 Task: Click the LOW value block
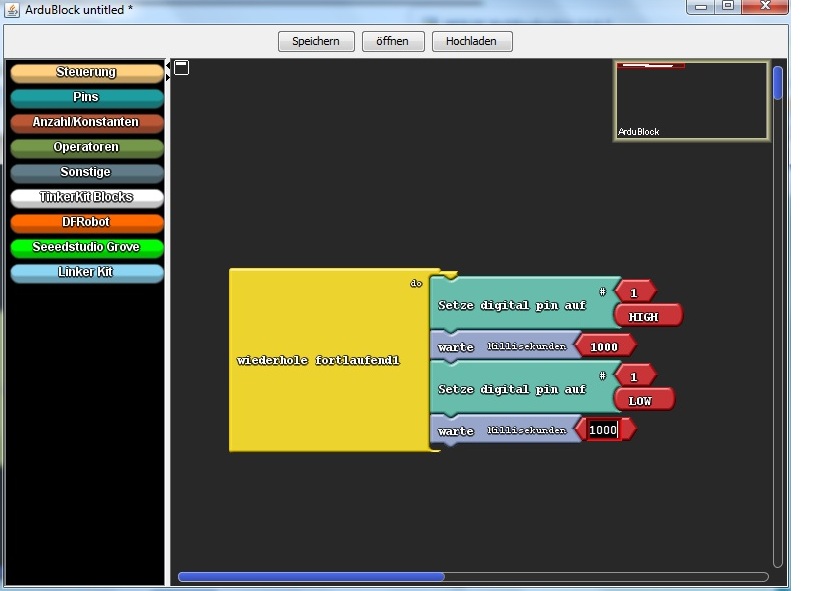pyautogui.click(x=641, y=401)
